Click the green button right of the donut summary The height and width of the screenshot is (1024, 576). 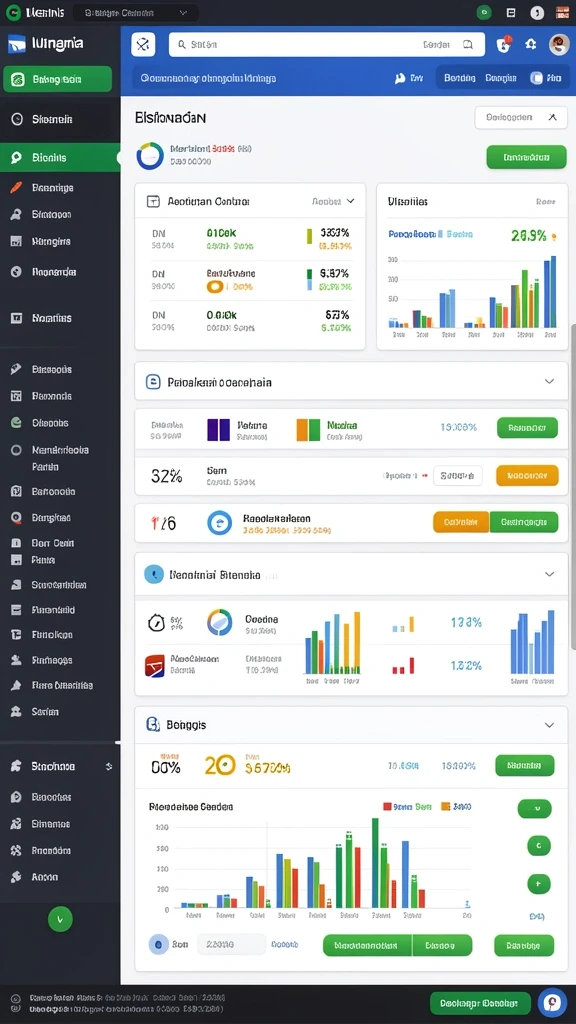[526, 157]
